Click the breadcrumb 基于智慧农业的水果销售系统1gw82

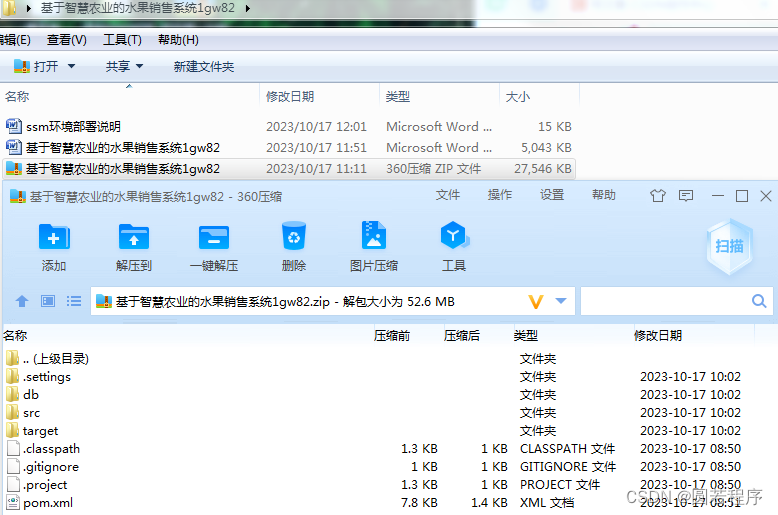point(137,8)
